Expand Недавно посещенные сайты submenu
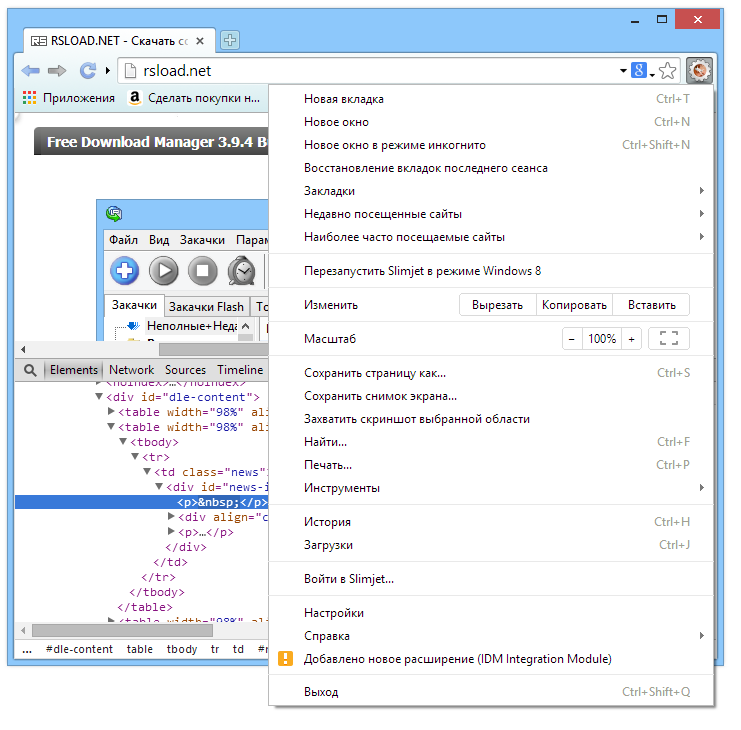This screenshot has width=741, height=730. click(491, 214)
